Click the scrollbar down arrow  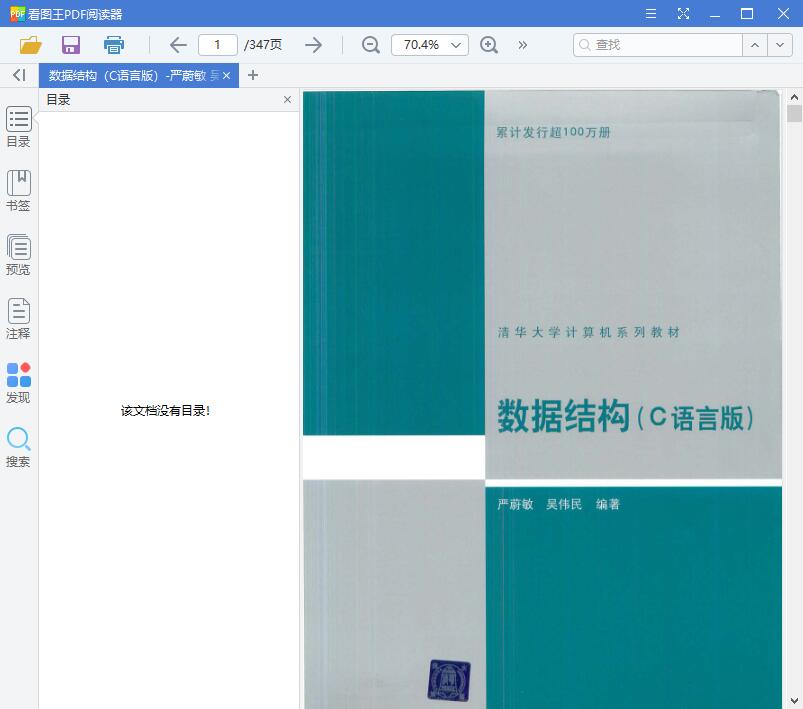794,700
